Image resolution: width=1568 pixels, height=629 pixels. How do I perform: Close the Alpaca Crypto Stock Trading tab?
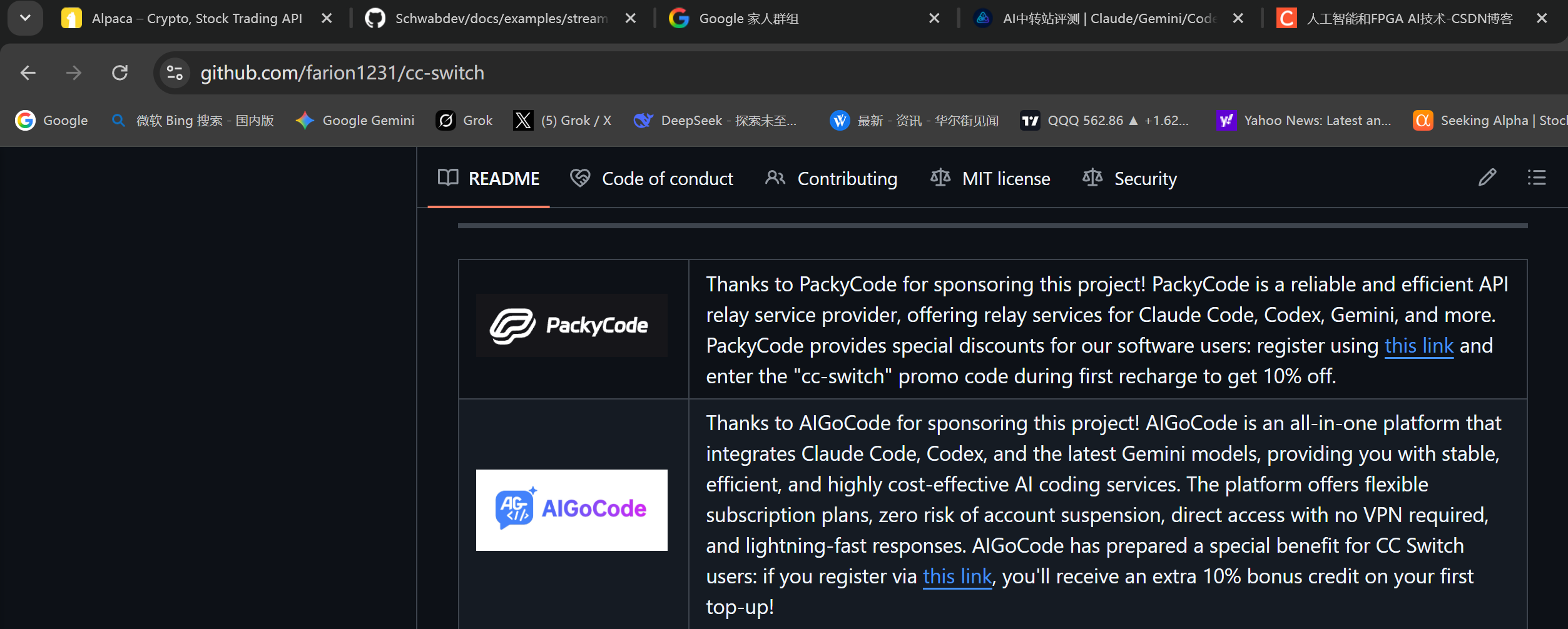coord(327,19)
